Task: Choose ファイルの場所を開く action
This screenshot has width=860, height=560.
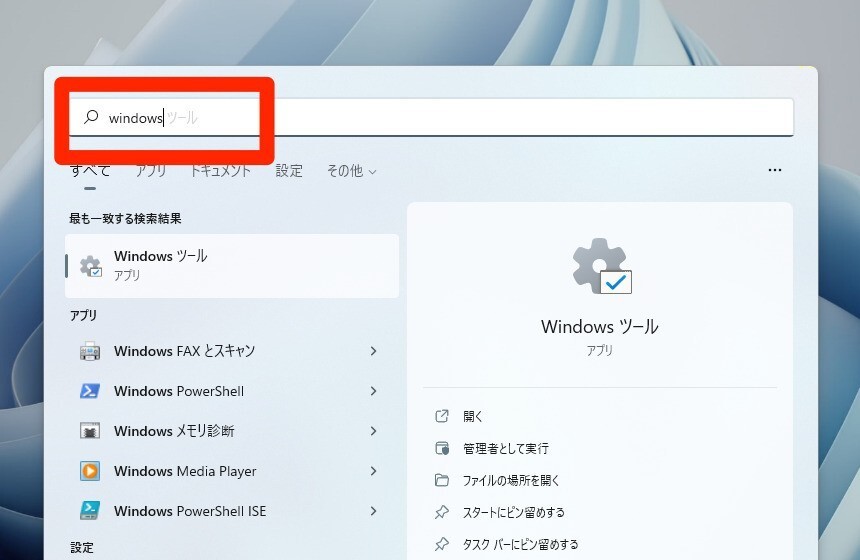Action: coord(511,480)
